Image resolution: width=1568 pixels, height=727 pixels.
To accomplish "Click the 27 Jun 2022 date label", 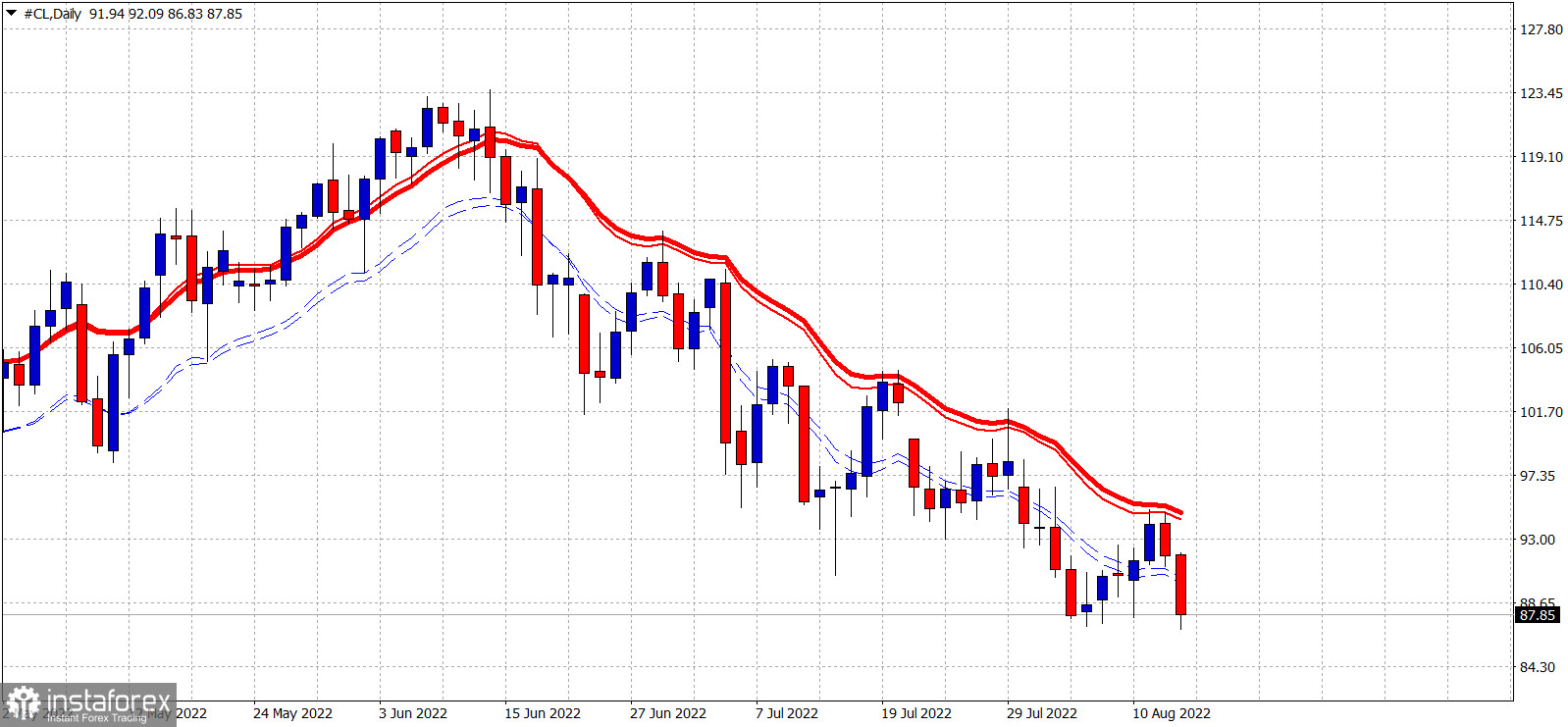I will tap(668, 713).
